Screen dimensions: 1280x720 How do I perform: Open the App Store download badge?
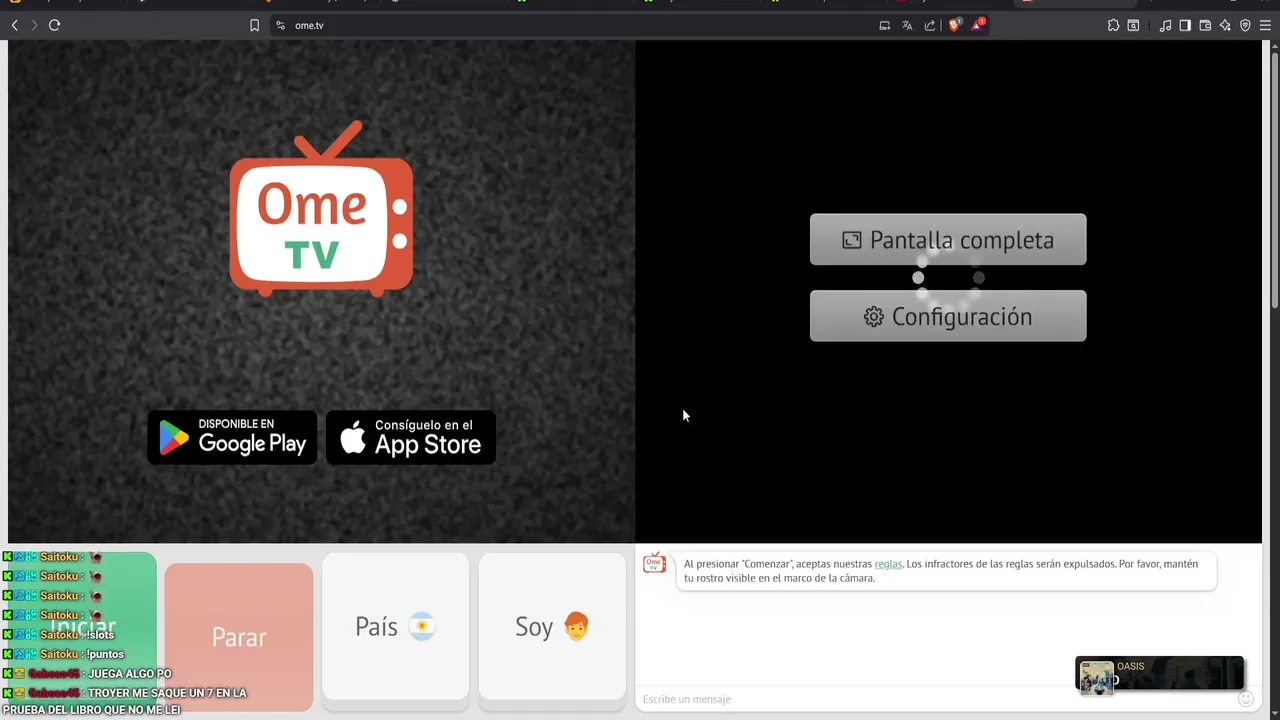tap(411, 437)
